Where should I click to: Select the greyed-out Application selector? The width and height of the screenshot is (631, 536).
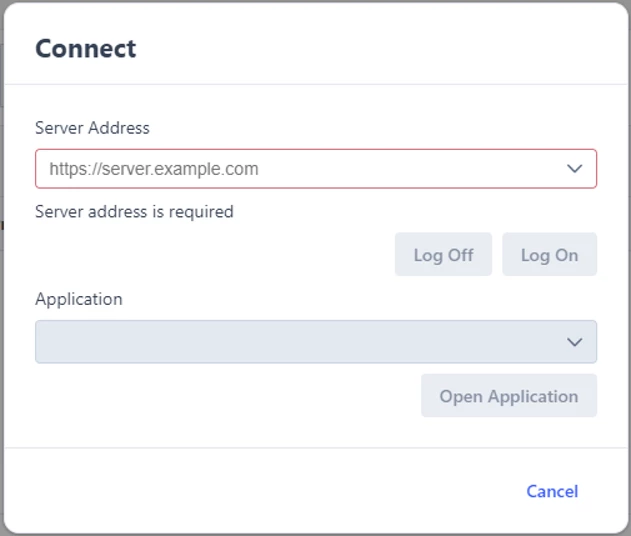pos(316,342)
